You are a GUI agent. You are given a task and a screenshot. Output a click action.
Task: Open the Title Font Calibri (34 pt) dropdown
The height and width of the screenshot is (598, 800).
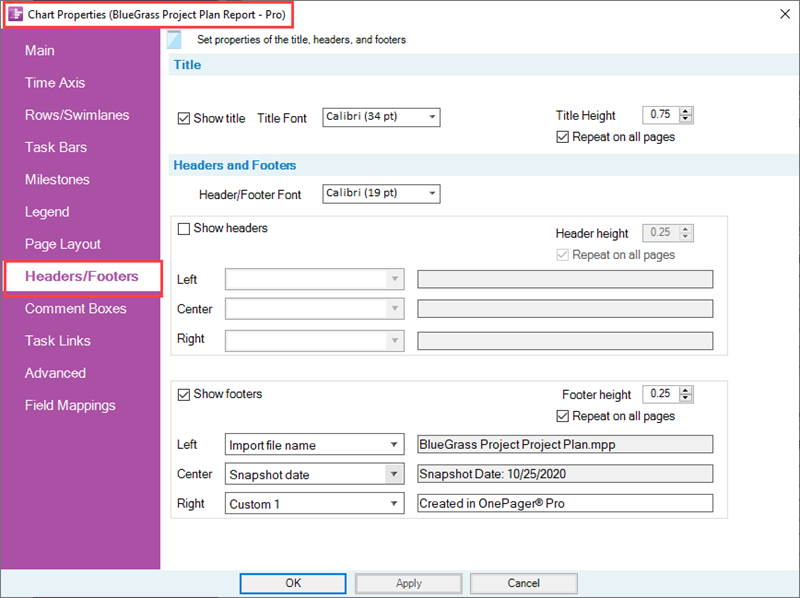[x=381, y=117]
